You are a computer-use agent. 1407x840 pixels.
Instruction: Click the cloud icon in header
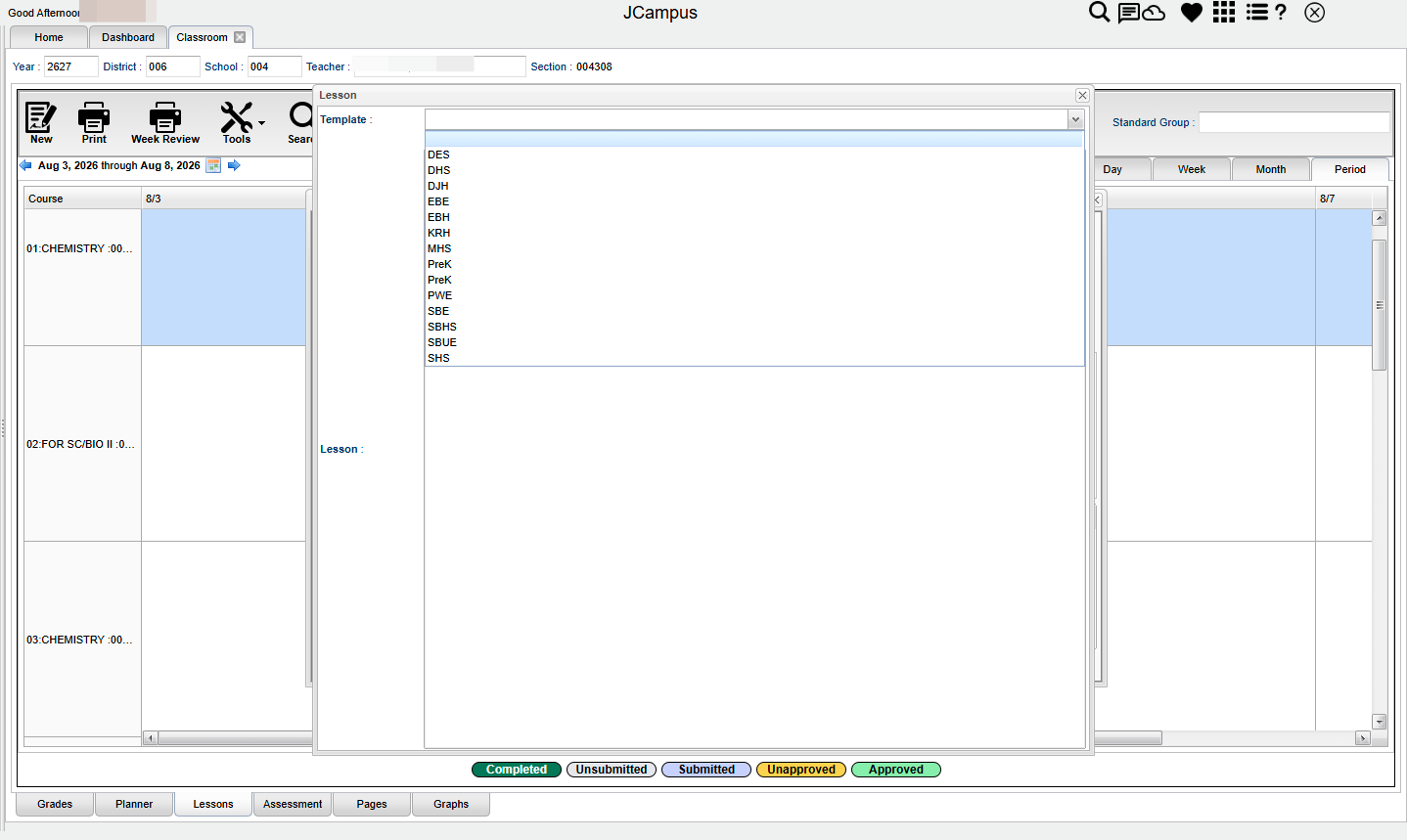coord(1154,13)
